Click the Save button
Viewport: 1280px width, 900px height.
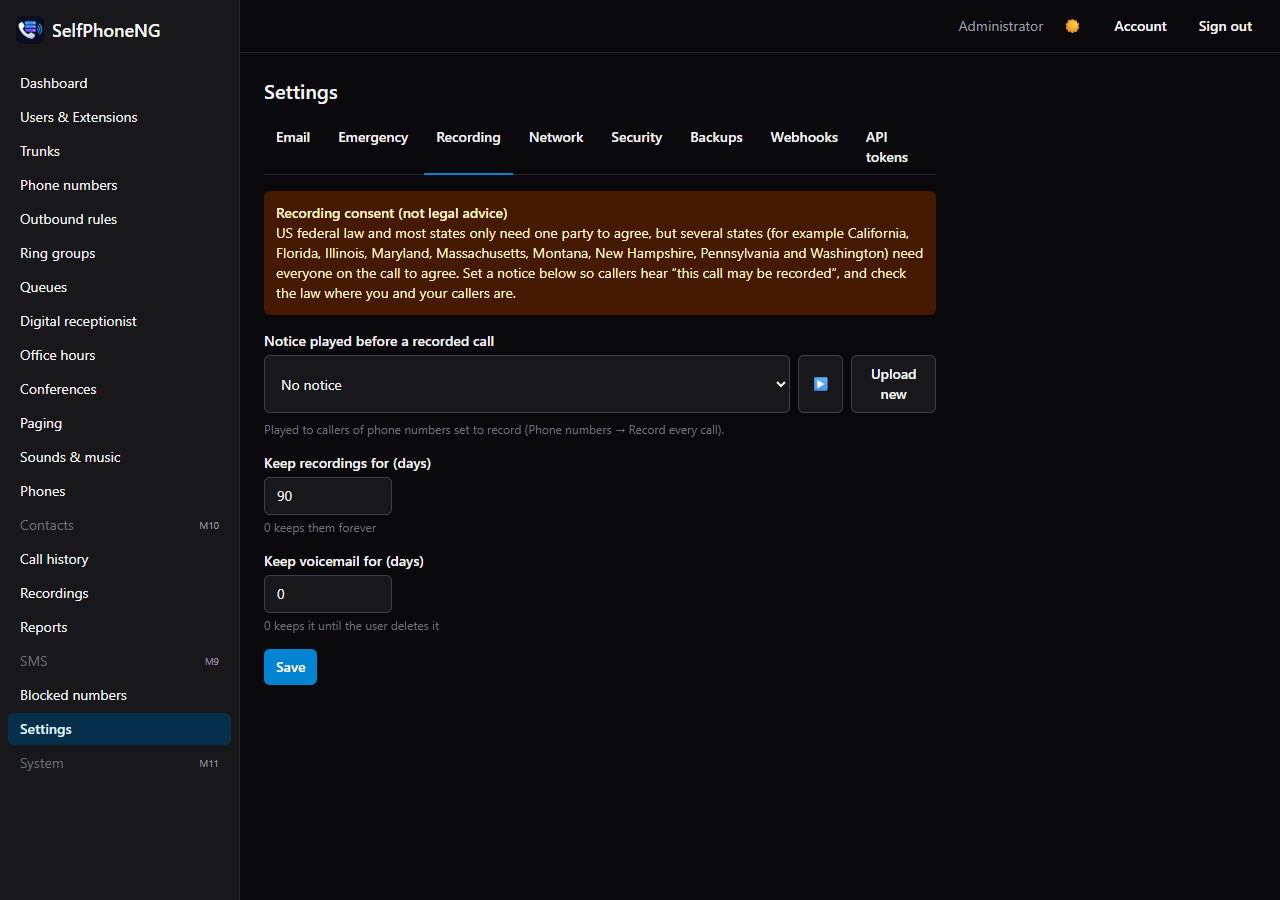[x=290, y=667]
